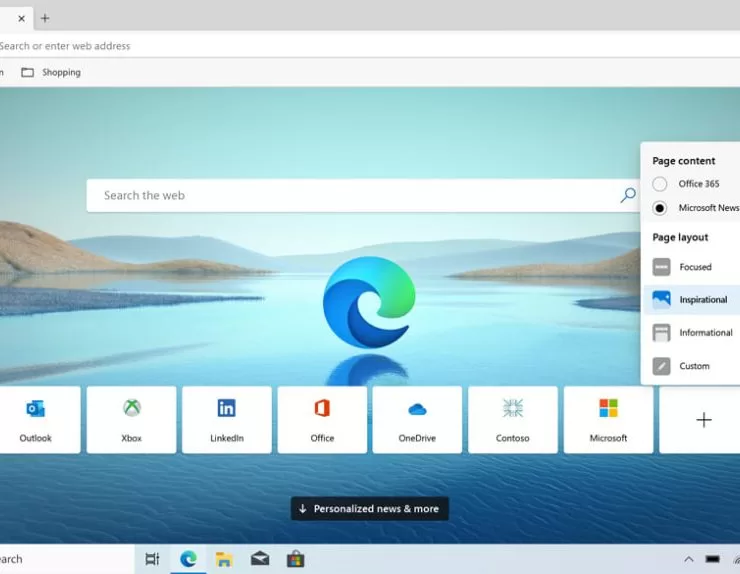The width and height of the screenshot is (740, 574).
Task: Open a new tab with plus button
Action: pyautogui.click(x=45, y=18)
